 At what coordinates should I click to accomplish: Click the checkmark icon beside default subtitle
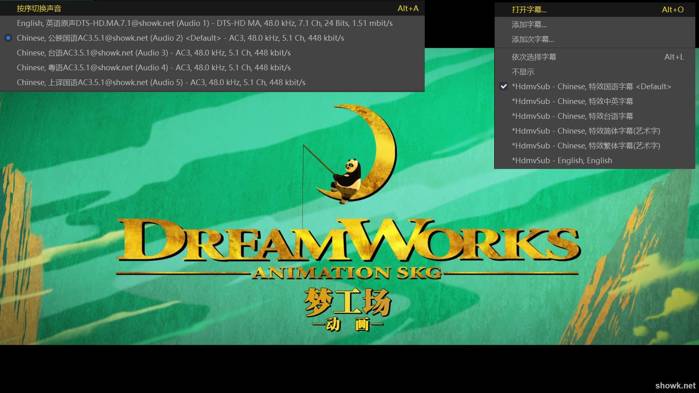504,86
